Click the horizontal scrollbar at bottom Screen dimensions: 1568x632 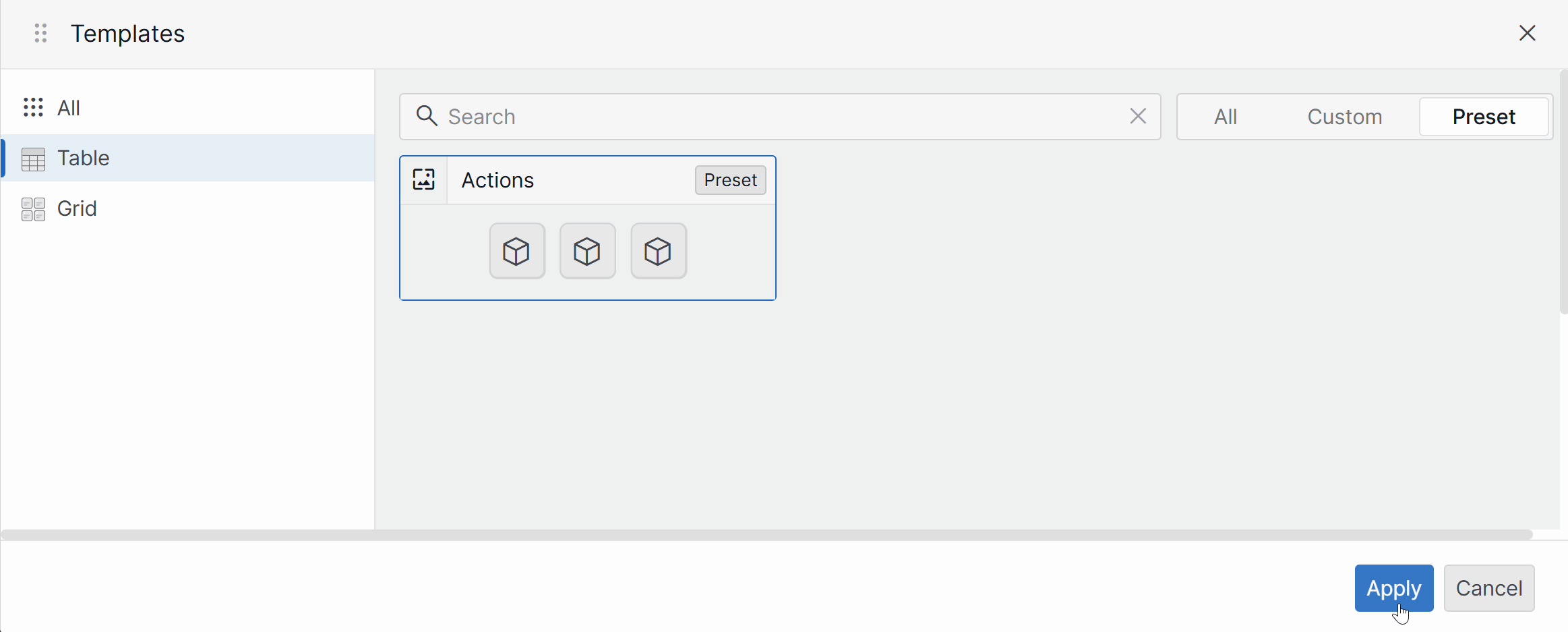(766, 535)
